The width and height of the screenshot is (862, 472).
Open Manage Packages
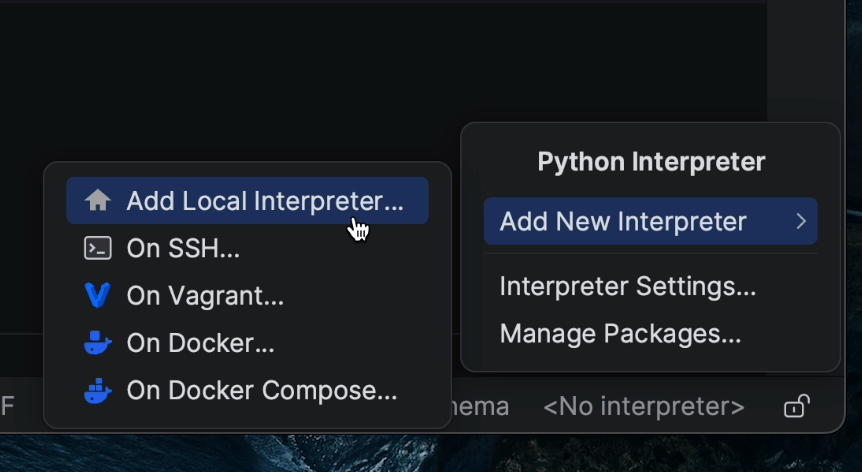[620, 333]
